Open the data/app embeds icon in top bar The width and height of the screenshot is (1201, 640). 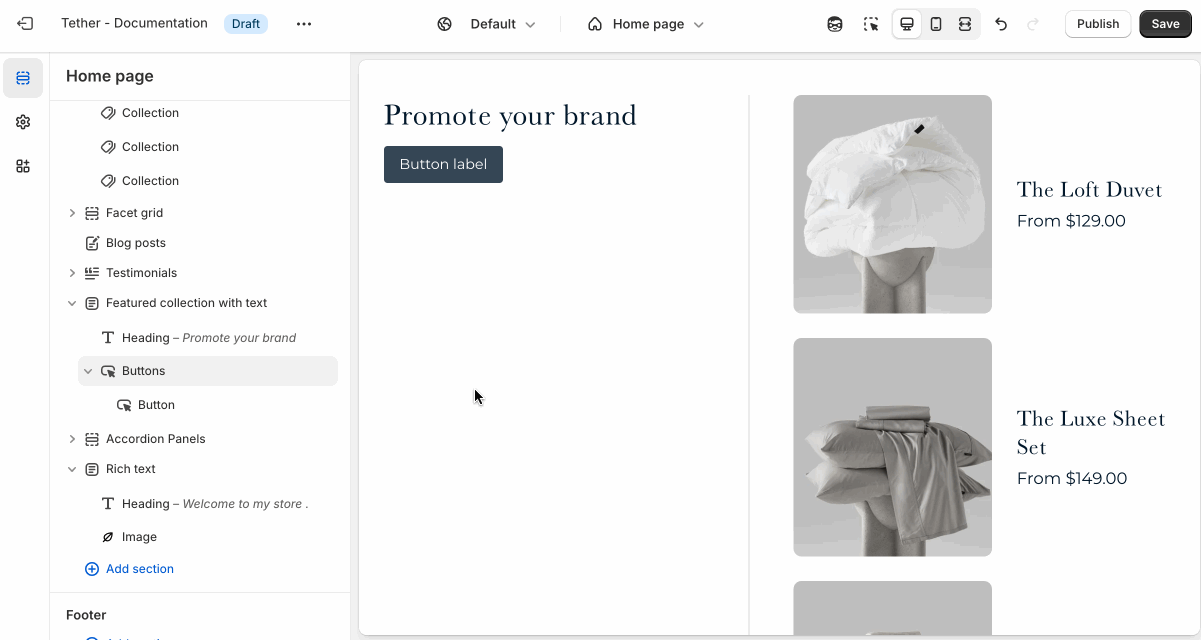[x=835, y=24]
